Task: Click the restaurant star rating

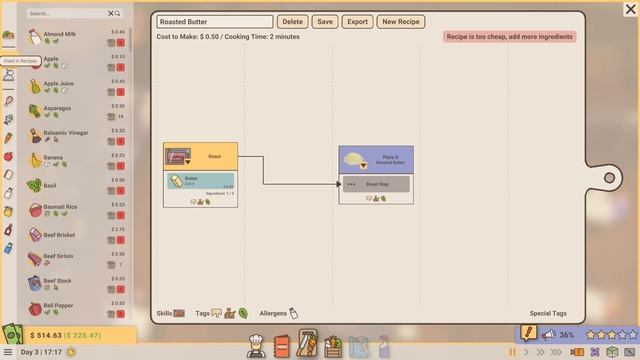Action: pyautogui.click(x=611, y=335)
